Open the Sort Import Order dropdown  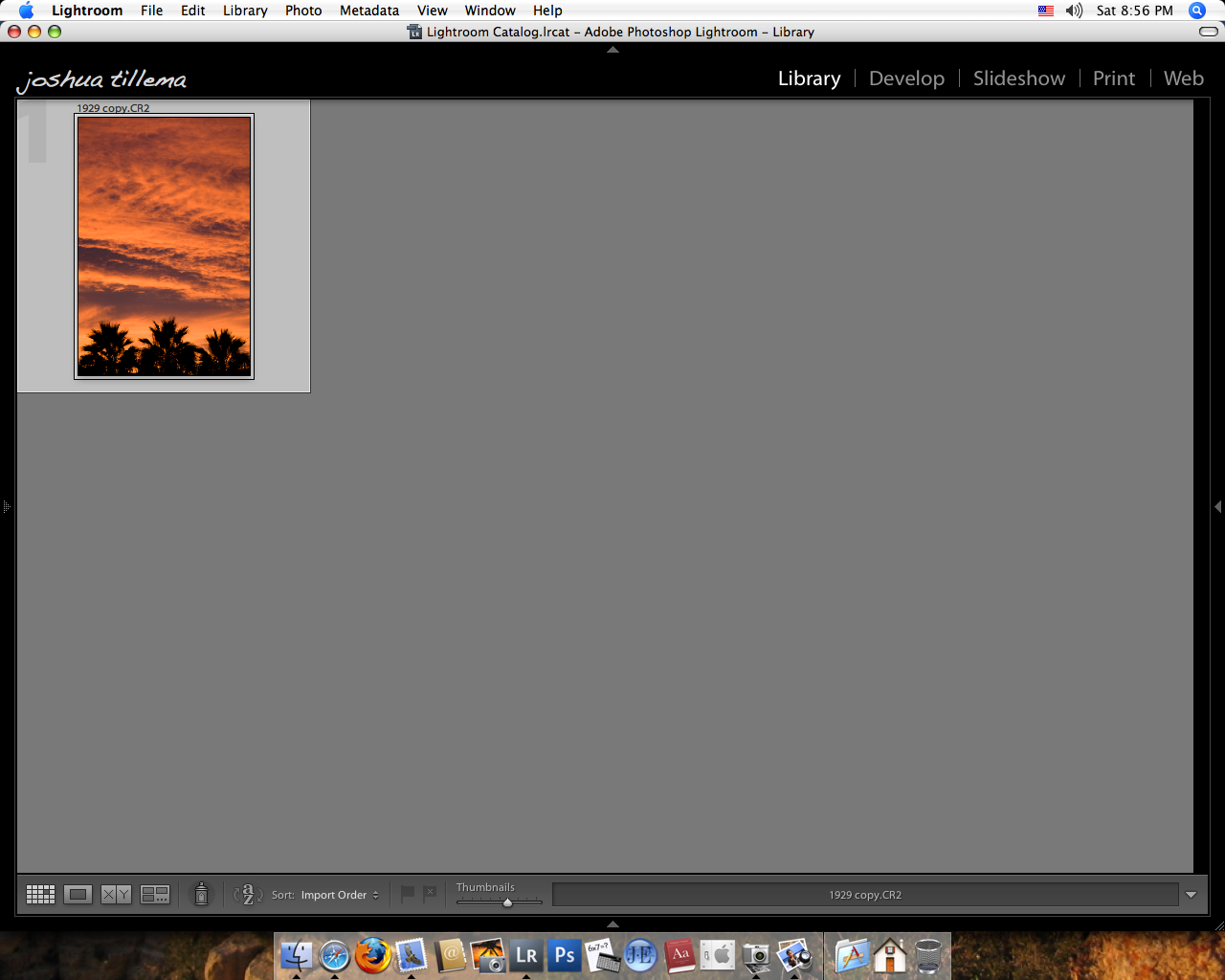click(x=340, y=895)
